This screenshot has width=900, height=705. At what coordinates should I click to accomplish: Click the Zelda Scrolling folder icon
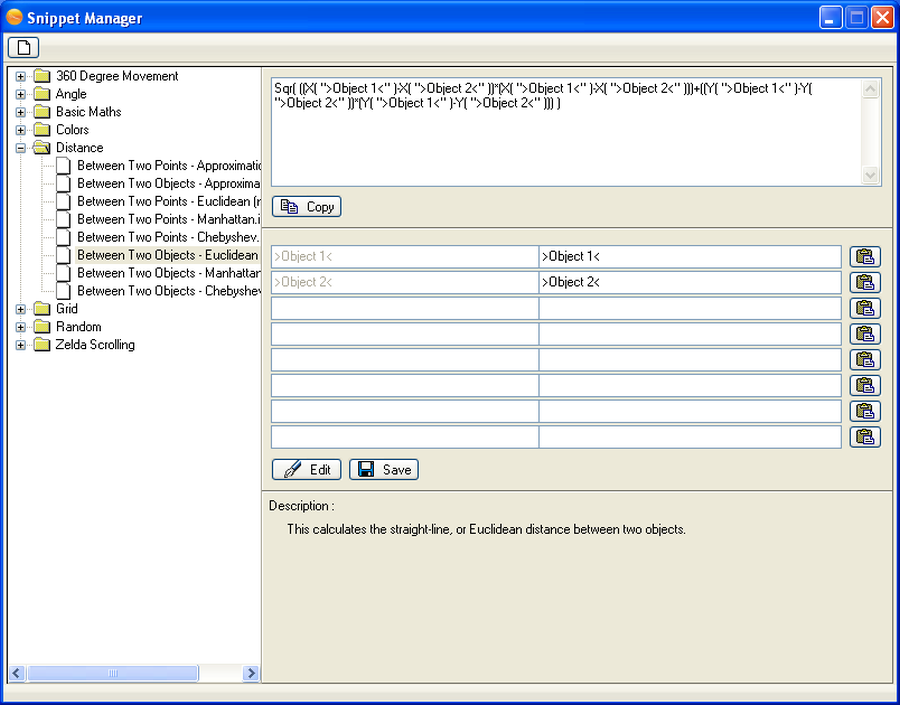(x=42, y=345)
